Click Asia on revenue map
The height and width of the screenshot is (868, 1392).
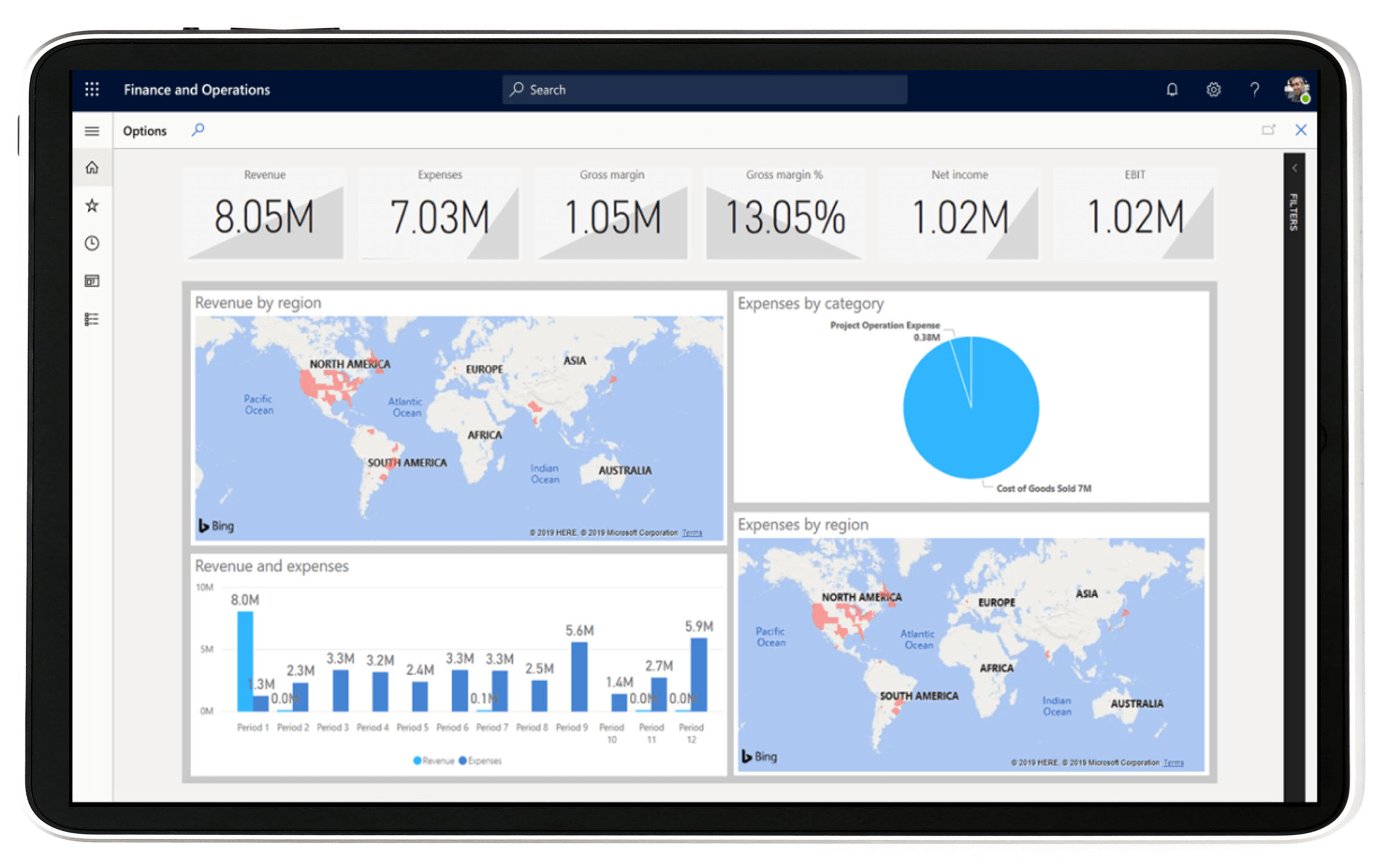(574, 360)
